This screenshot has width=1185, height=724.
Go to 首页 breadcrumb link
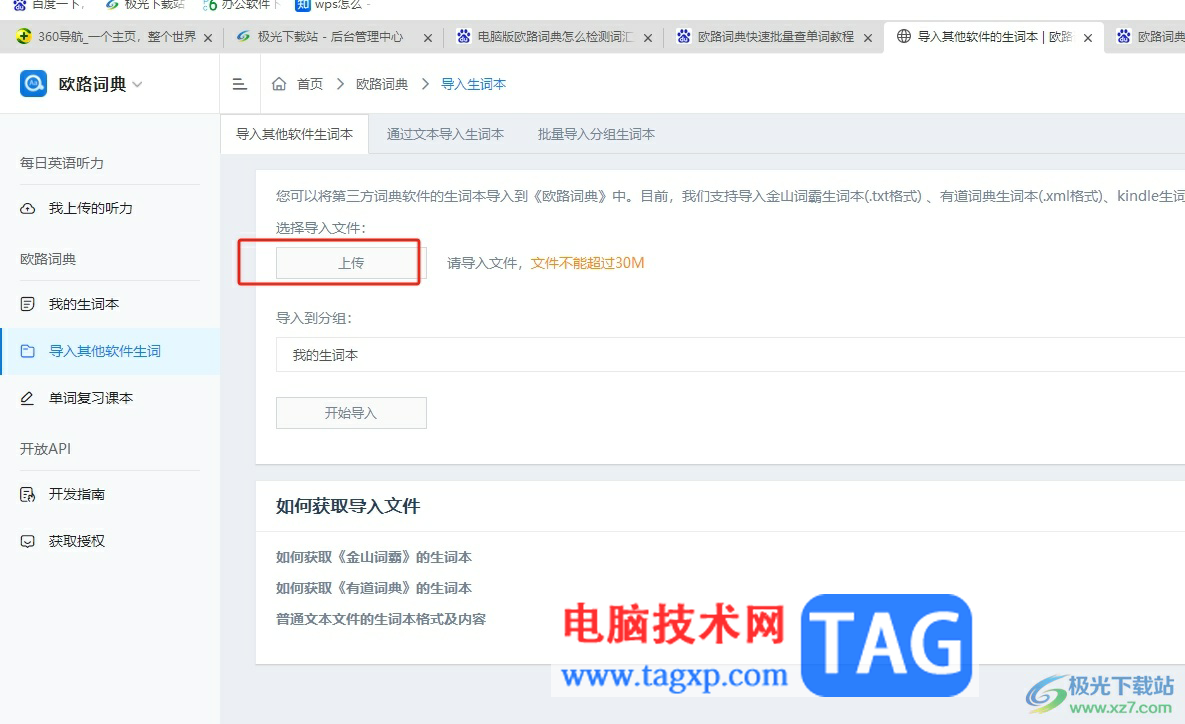click(310, 84)
